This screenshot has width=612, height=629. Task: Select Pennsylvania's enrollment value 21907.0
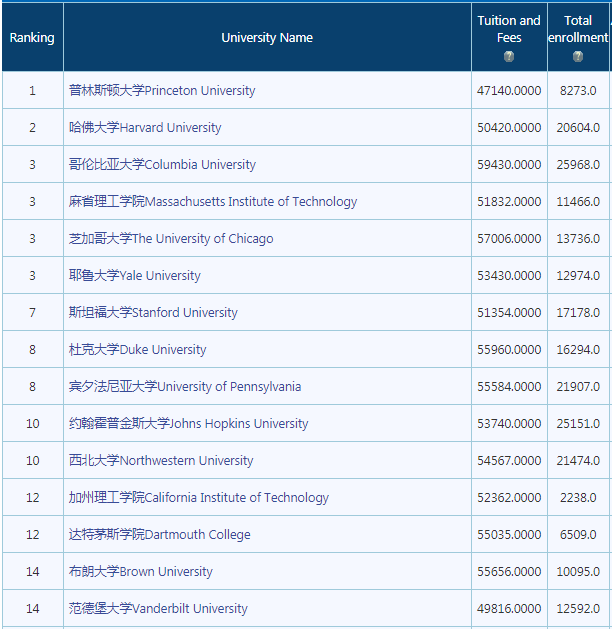(x=578, y=386)
